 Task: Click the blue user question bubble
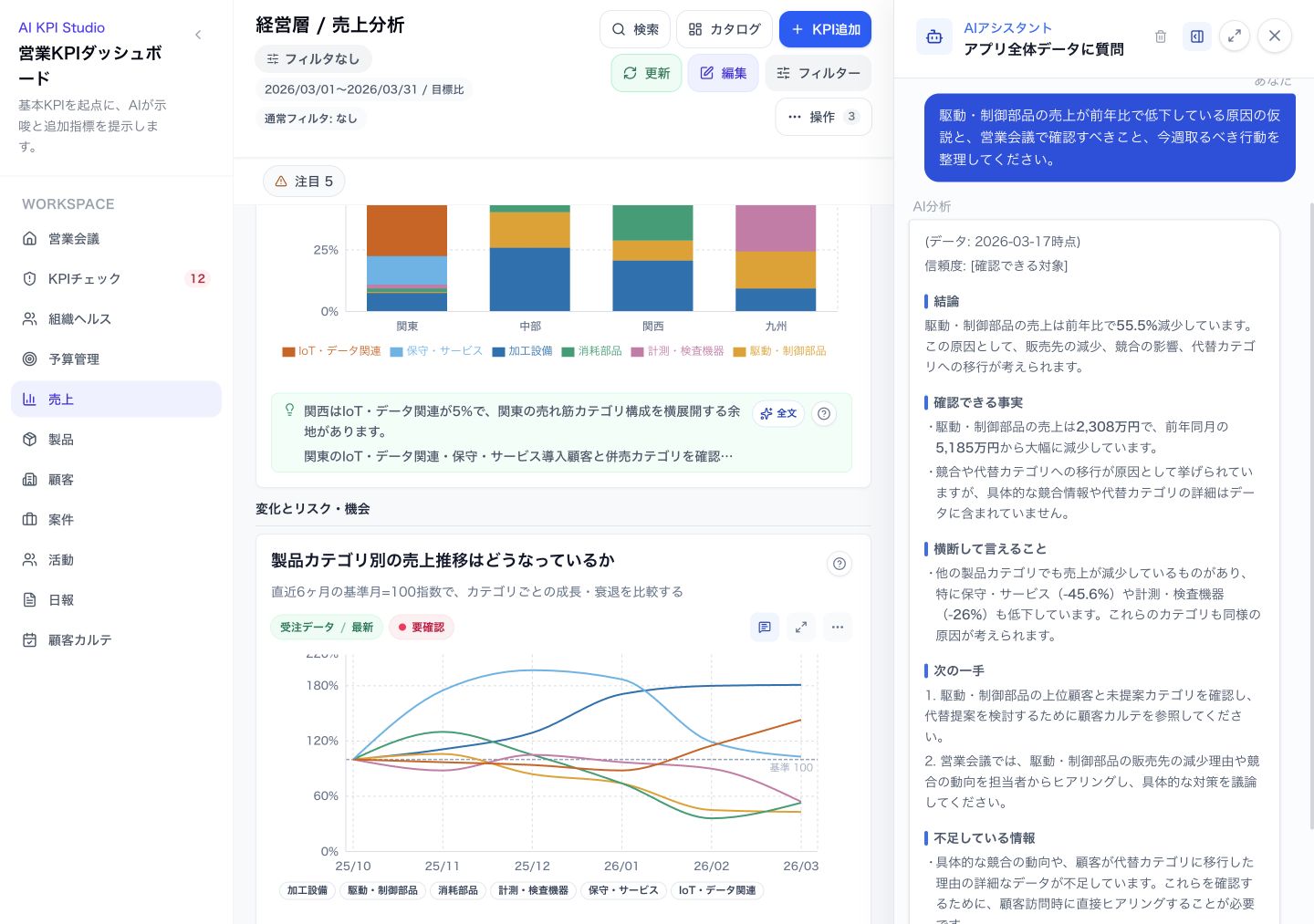point(1110,138)
